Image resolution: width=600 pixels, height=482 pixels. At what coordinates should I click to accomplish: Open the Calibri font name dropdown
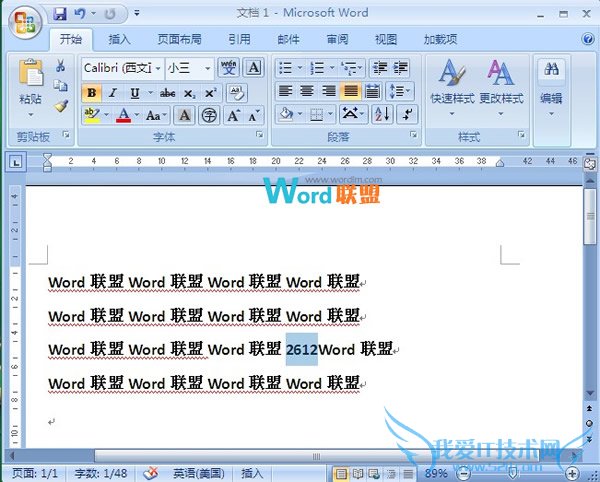(158, 69)
